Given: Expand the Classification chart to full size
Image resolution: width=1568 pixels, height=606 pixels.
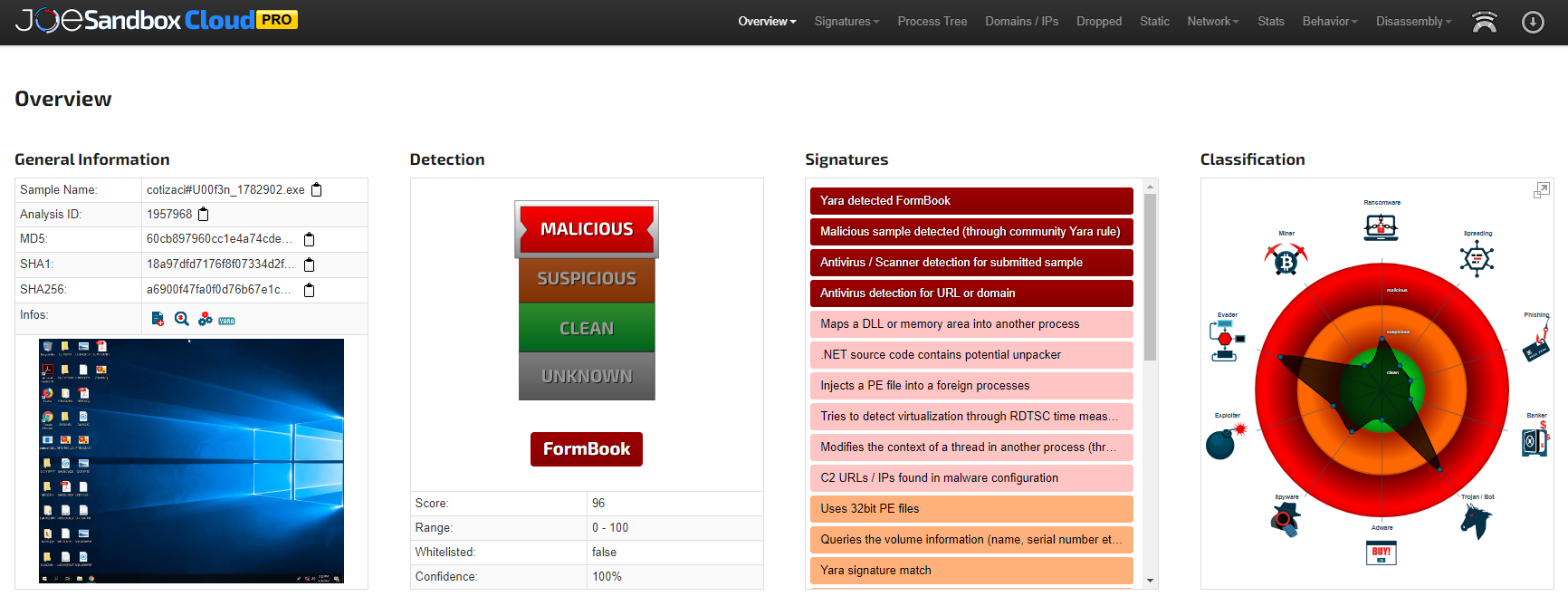Looking at the screenshot, I should coord(1542,190).
